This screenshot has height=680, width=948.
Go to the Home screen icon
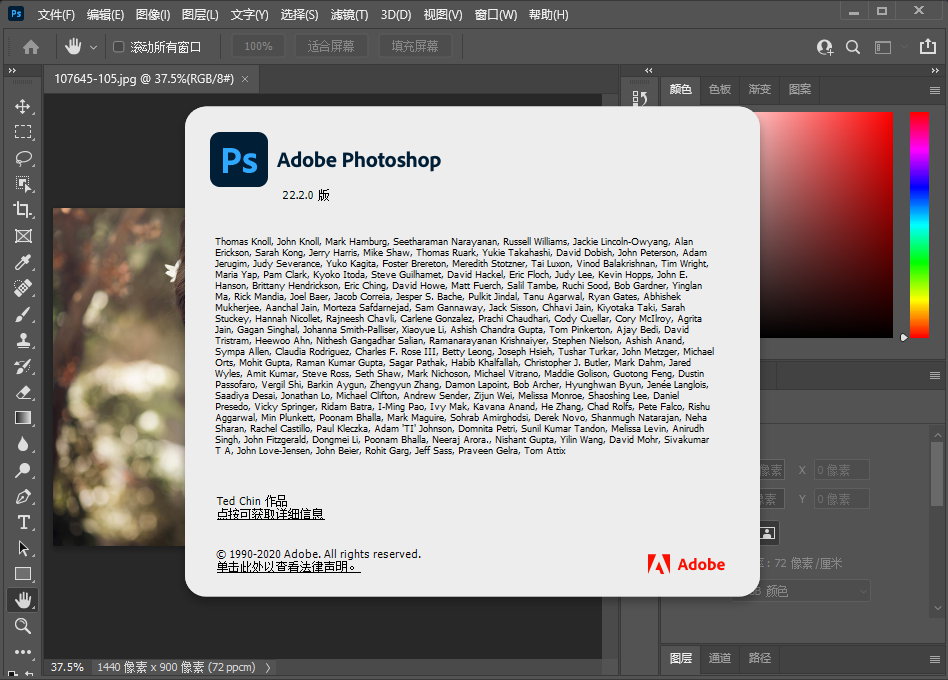[31, 47]
